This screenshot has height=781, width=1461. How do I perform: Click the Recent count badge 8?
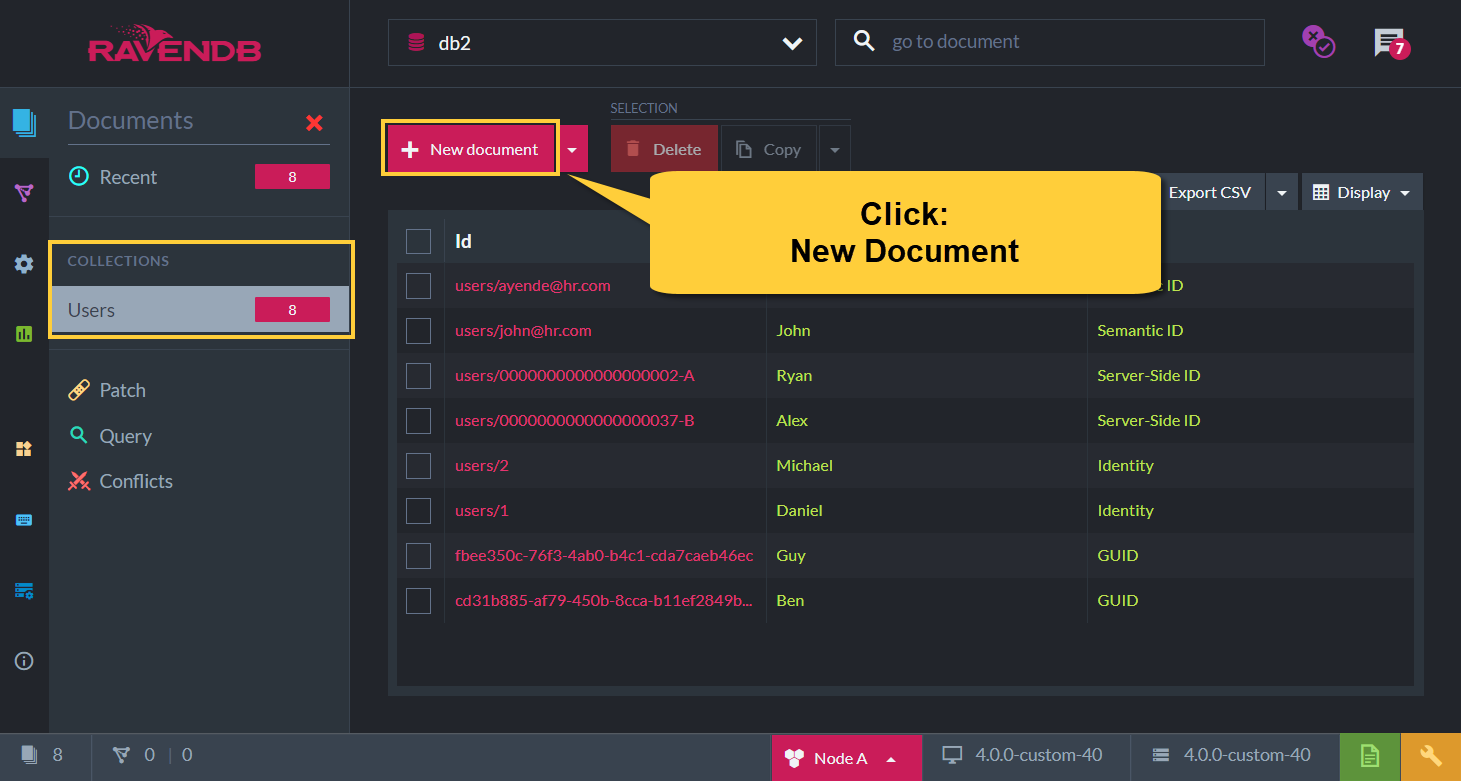click(292, 177)
